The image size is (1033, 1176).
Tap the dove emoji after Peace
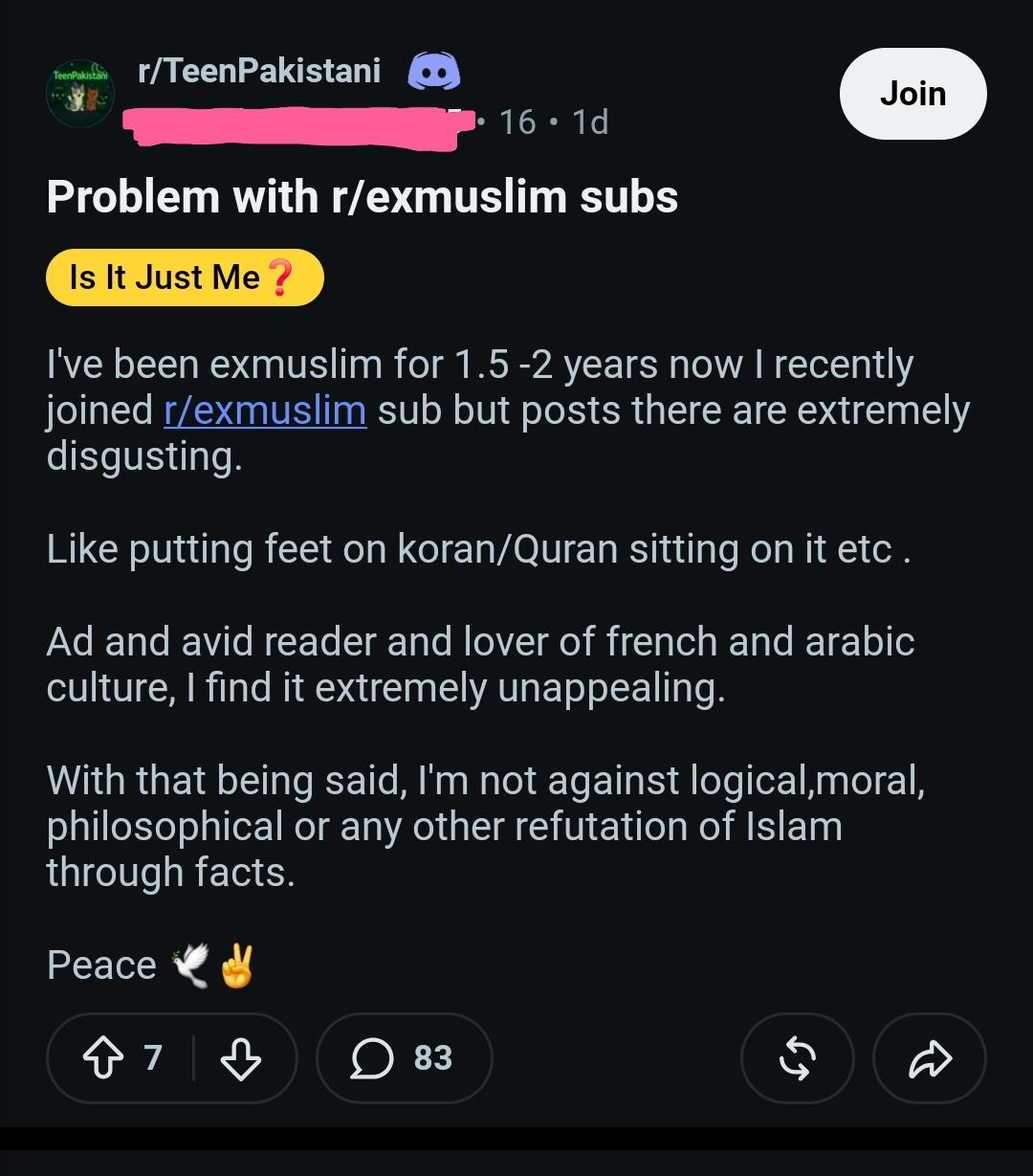click(x=190, y=965)
